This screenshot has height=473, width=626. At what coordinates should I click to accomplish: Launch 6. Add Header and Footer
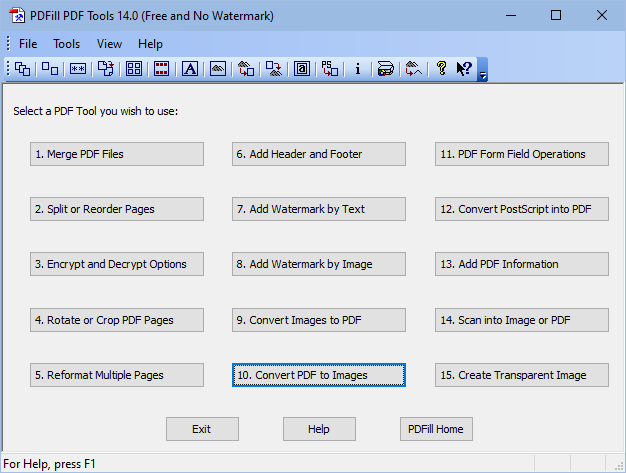click(x=319, y=154)
